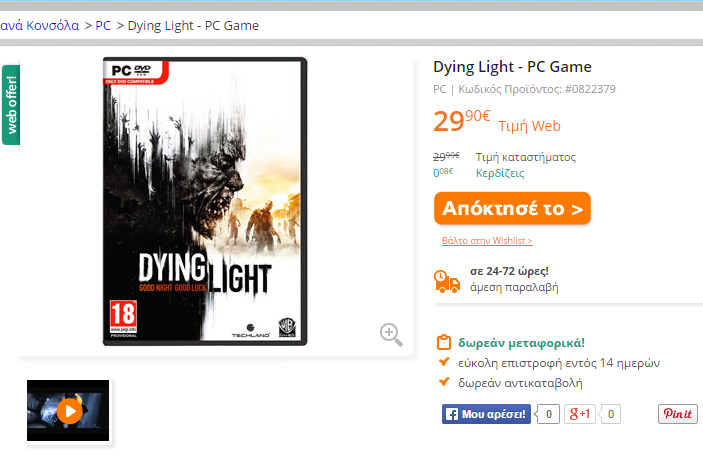This screenshot has width=703, height=462.
Task: Click the orange 'Απόκτησέ το >' button
Action: coord(512,209)
